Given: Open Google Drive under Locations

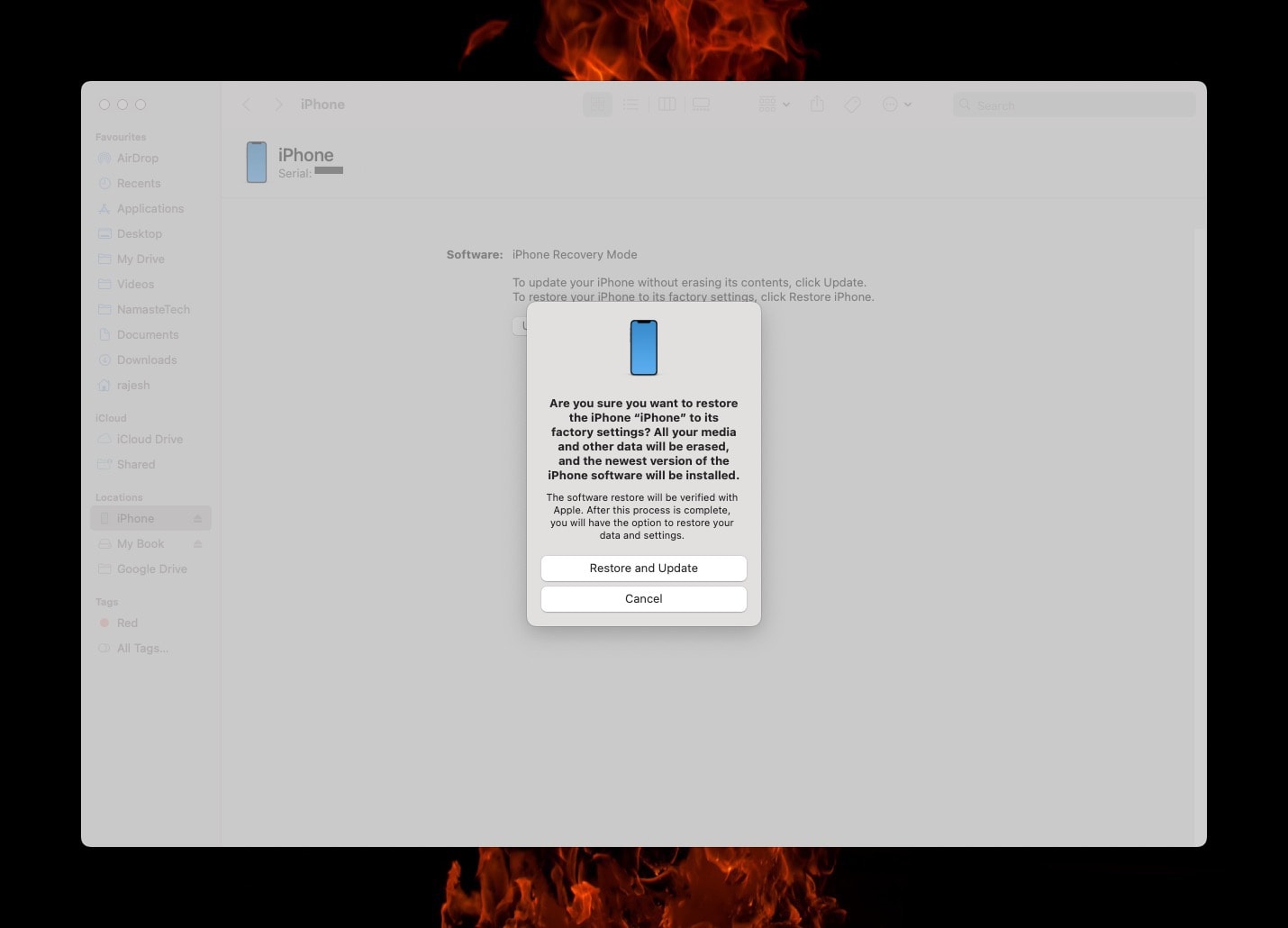Looking at the screenshot, I should pyautogui.click(x=150, y=569).
